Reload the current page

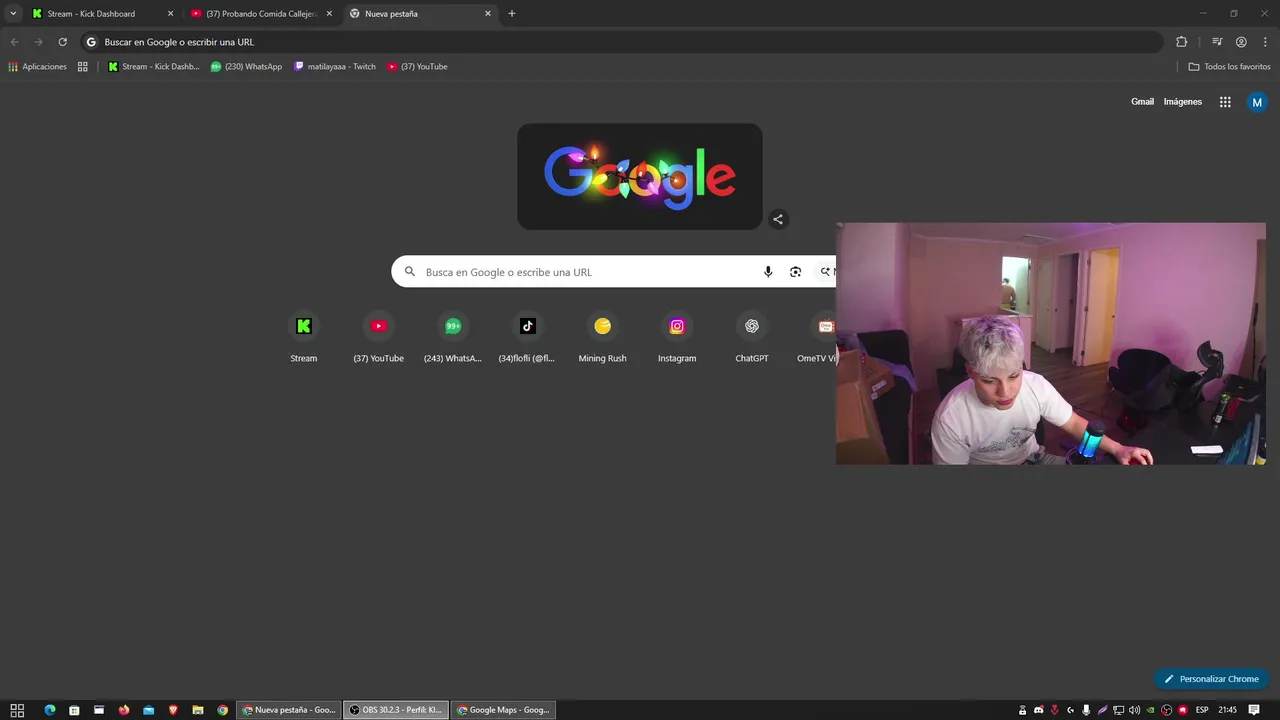coord(62,42)
